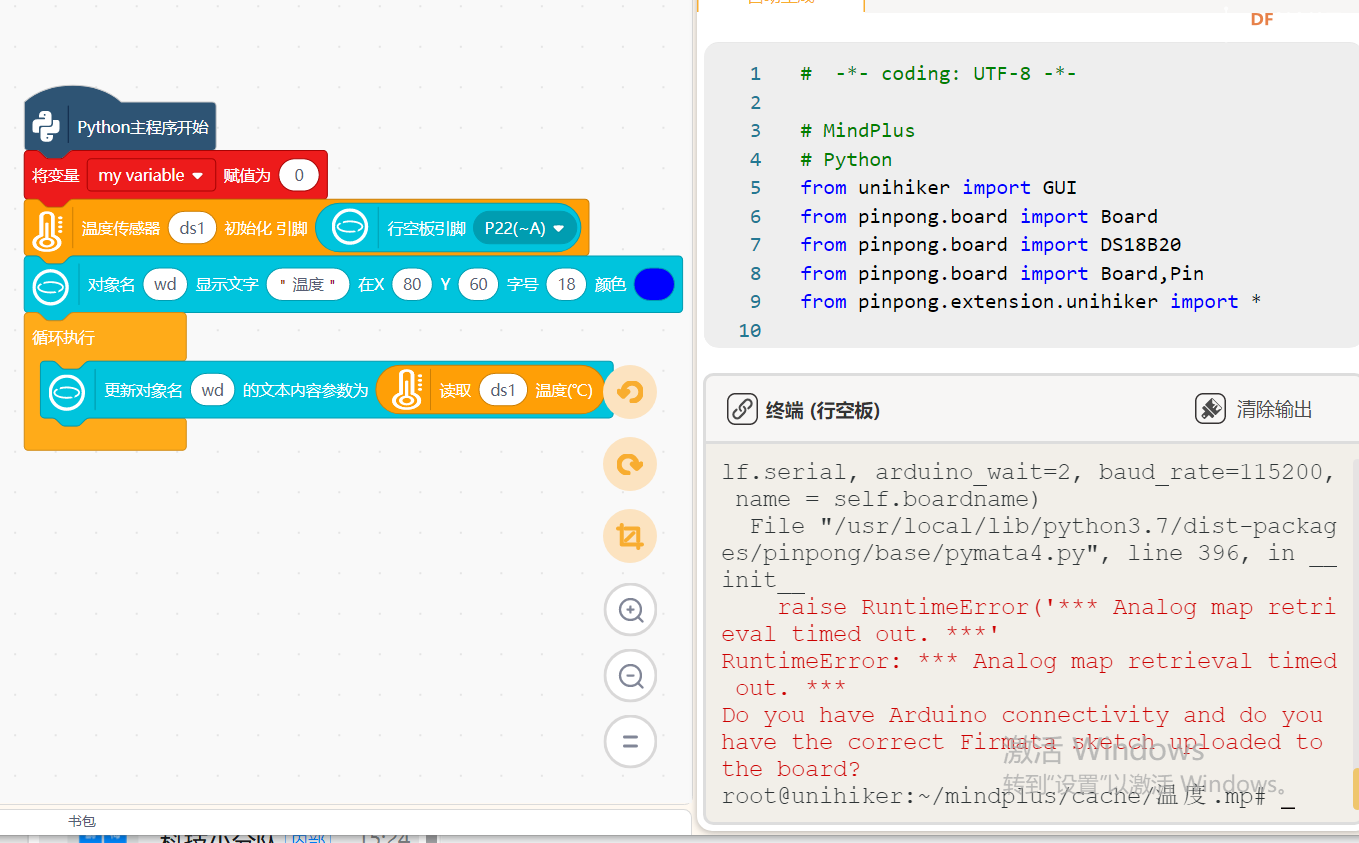Image resolution: width=1359 pixels, height=843 pixels.
Task: Click terminal line starting "raise RuntimeError"
Action: click(1029, 620)
